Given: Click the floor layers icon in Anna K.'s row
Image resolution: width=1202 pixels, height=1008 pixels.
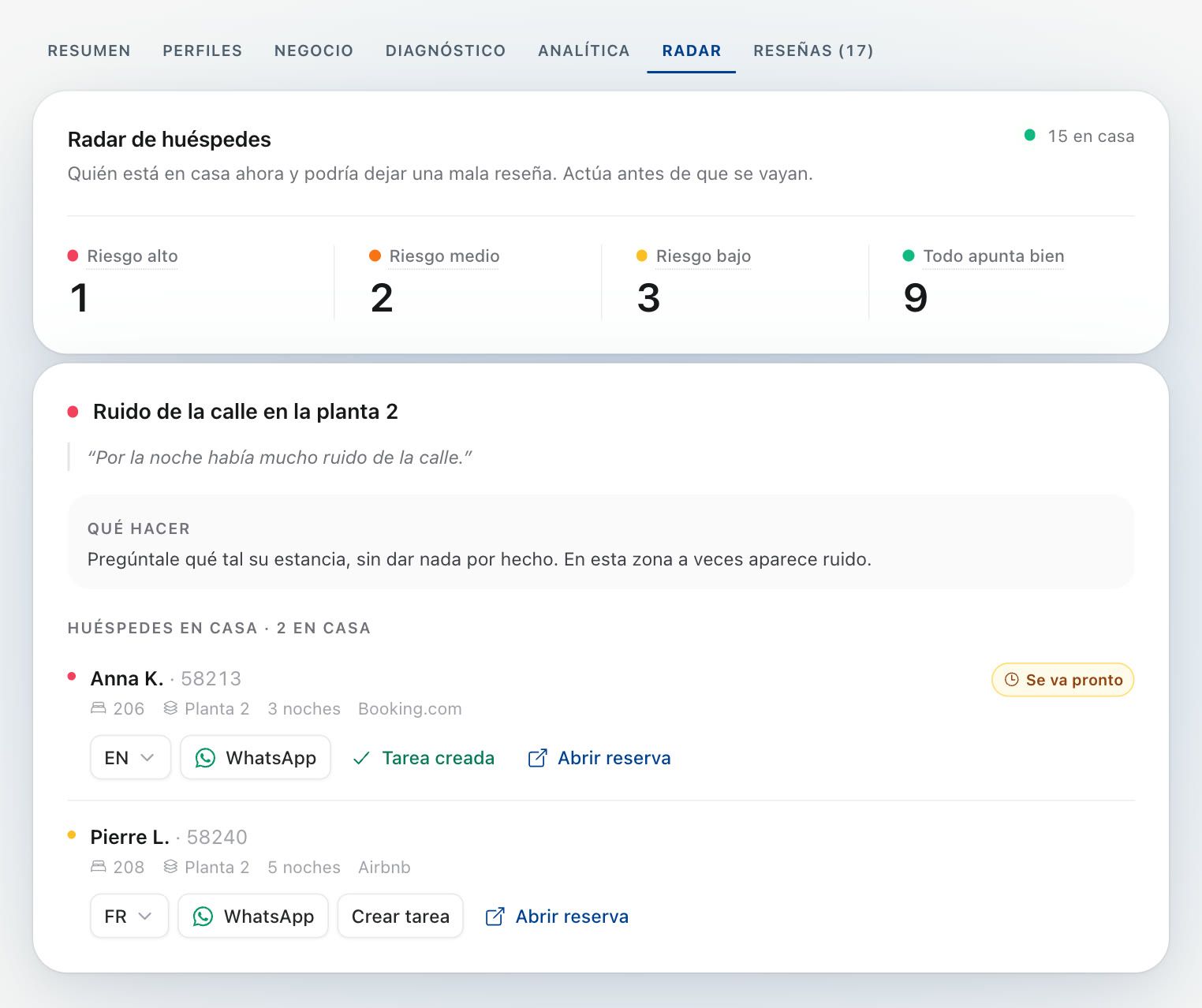Looking at the screenshot, I should point(170,708).
